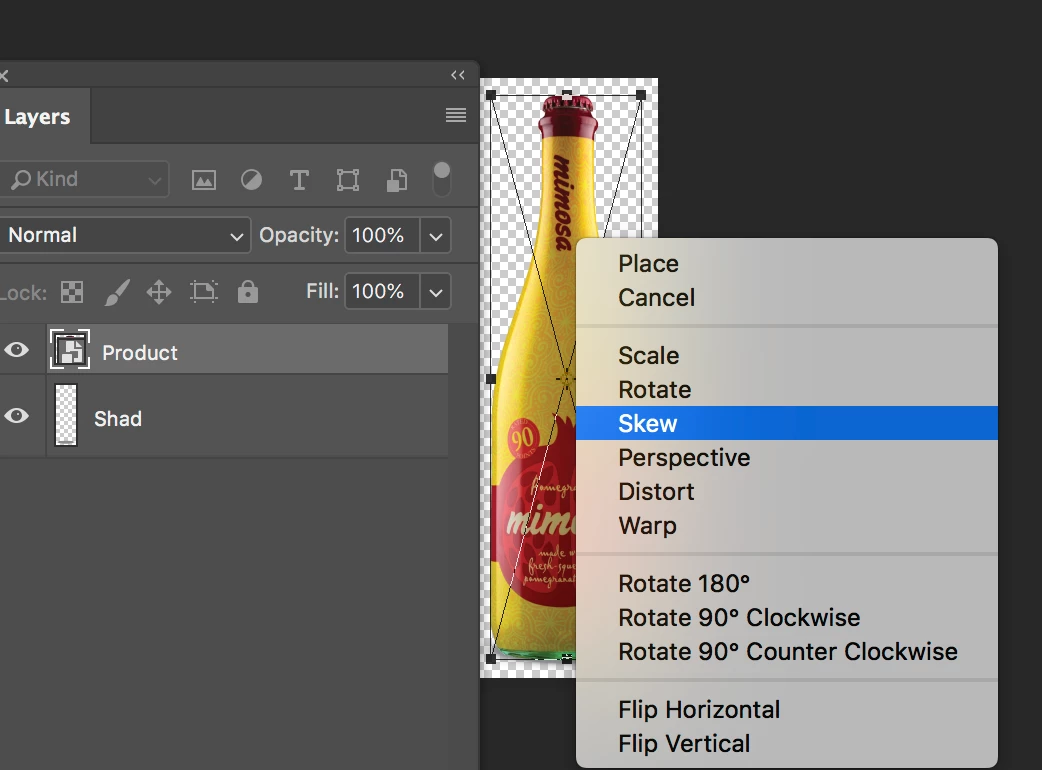Click left-middle transform handle
The image size is (1042, 770).
coord(491,379)
